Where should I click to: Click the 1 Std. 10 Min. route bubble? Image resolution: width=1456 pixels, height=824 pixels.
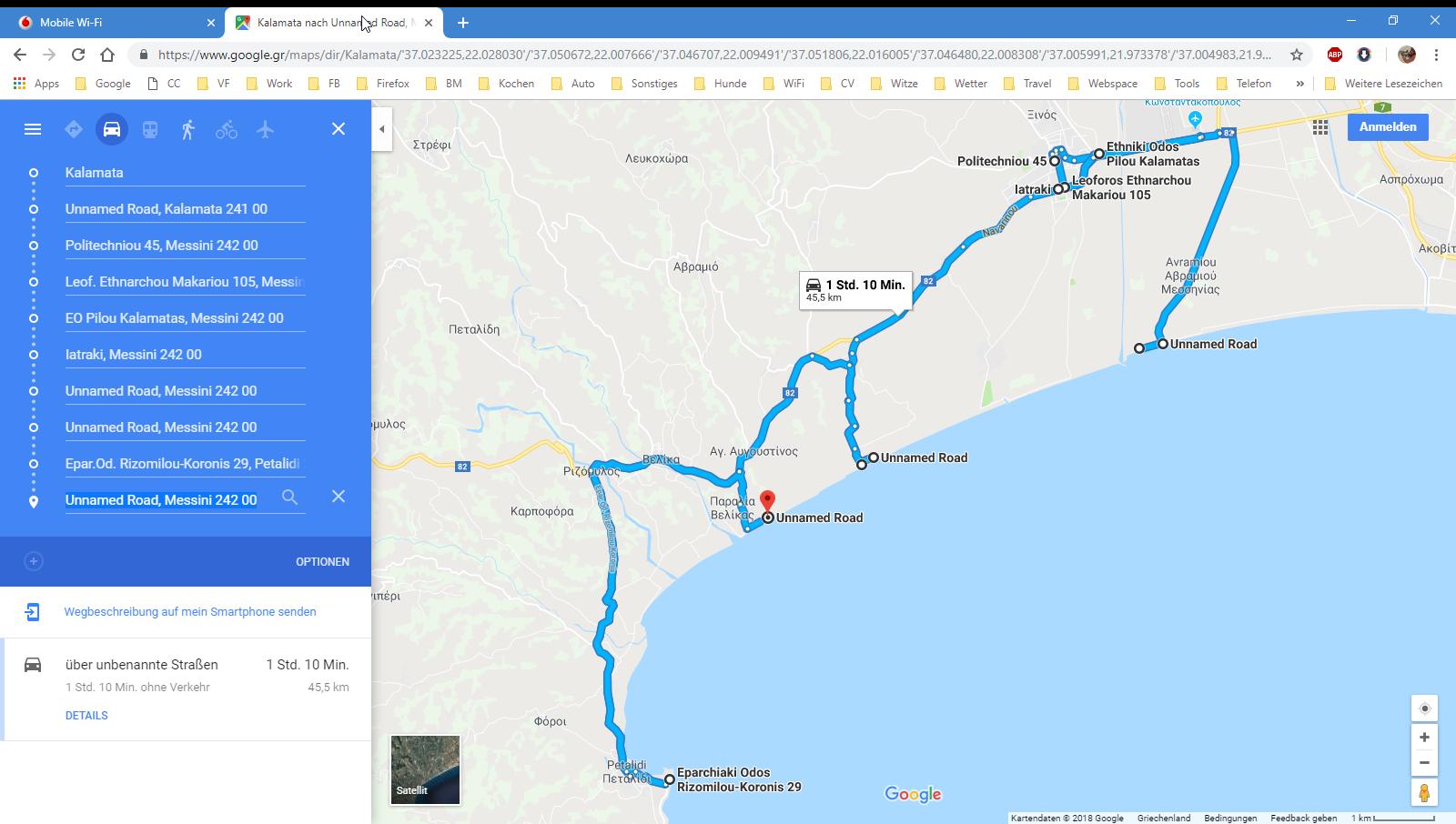[854, 290]
